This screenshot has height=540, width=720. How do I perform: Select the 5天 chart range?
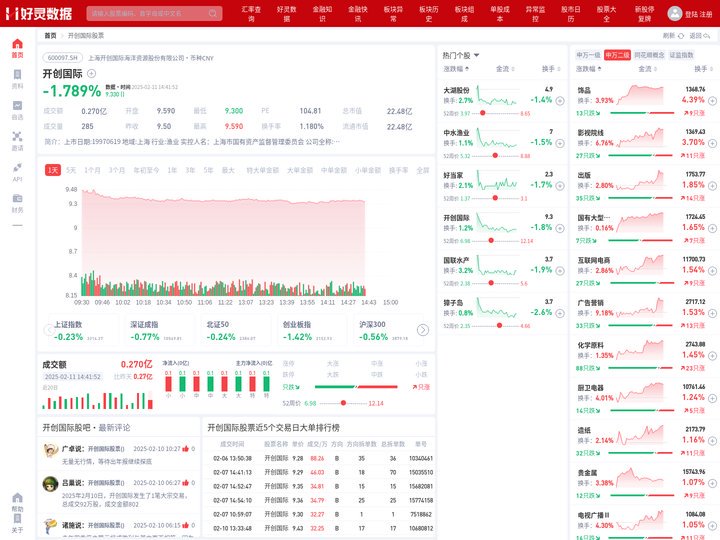click(x=71, y=170)
